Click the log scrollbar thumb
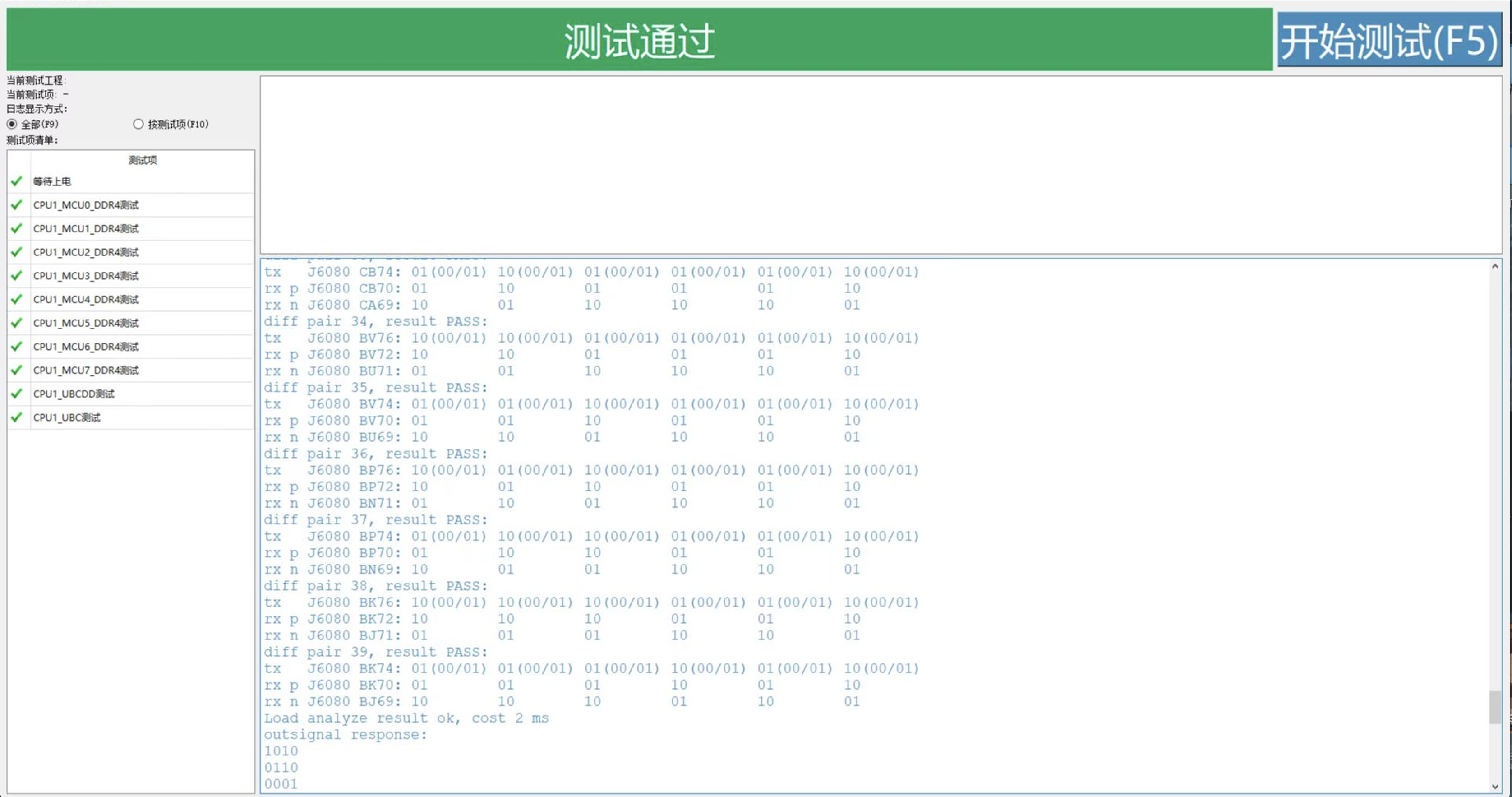The image size is (1512, 797). point(1494,707)
